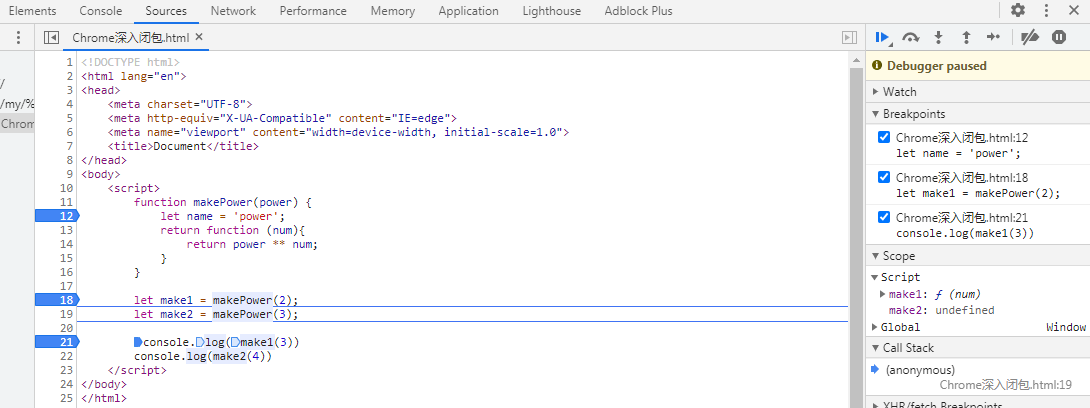The image size is (1090, 408).
Task: Open navigator more options menu
Action: click(19, 38)
